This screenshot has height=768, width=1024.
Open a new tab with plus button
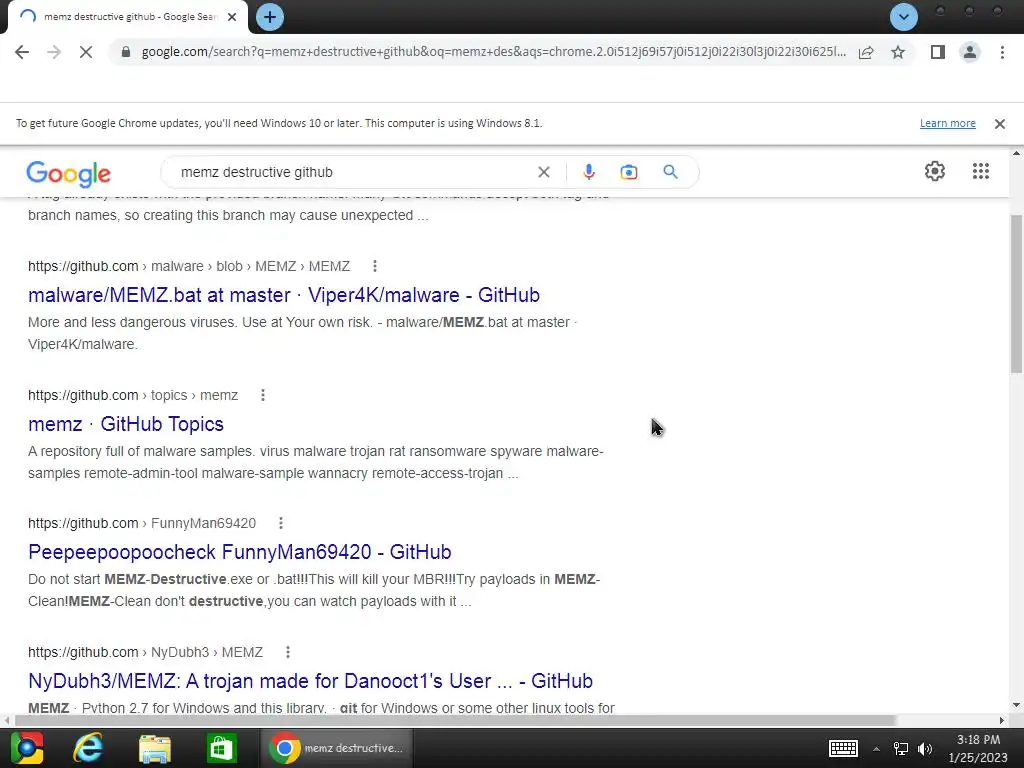point(270,17)
